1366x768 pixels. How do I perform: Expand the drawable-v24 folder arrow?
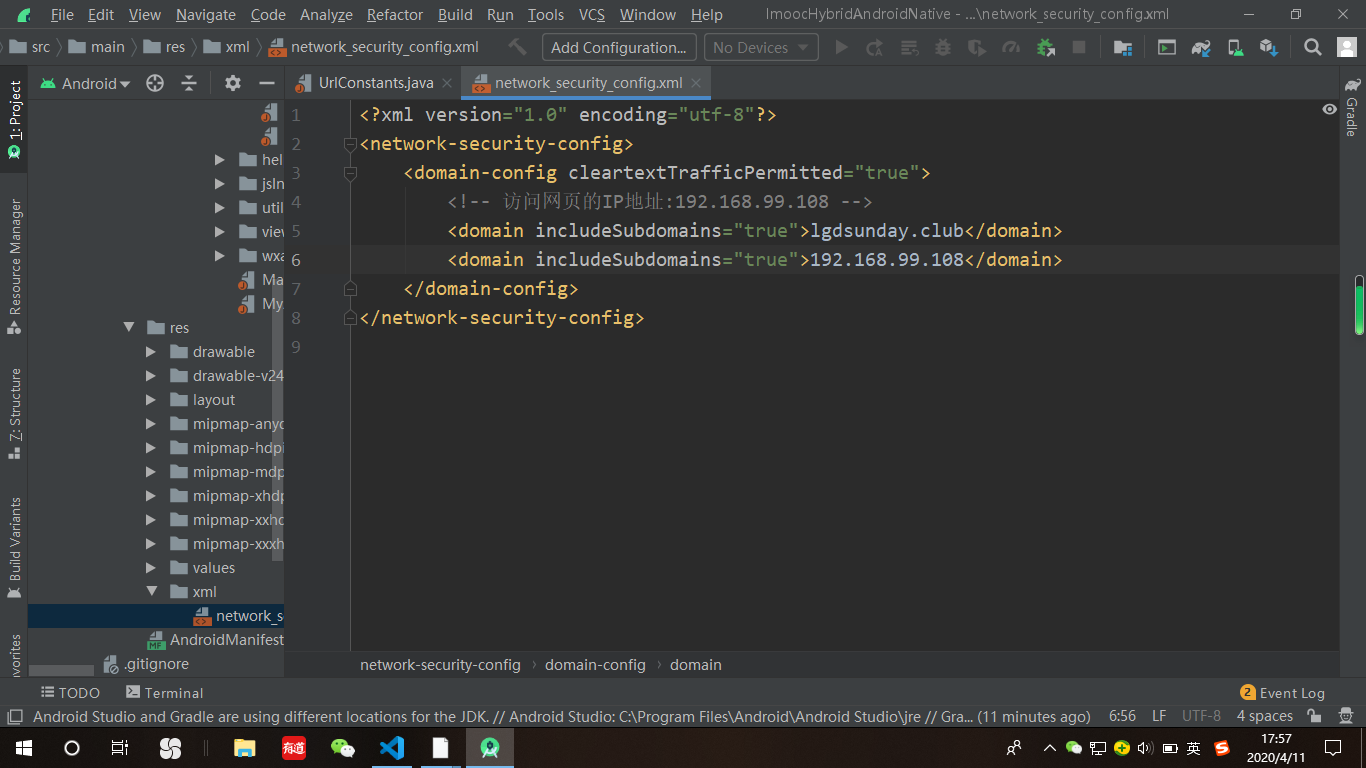[x=151, y=376]
